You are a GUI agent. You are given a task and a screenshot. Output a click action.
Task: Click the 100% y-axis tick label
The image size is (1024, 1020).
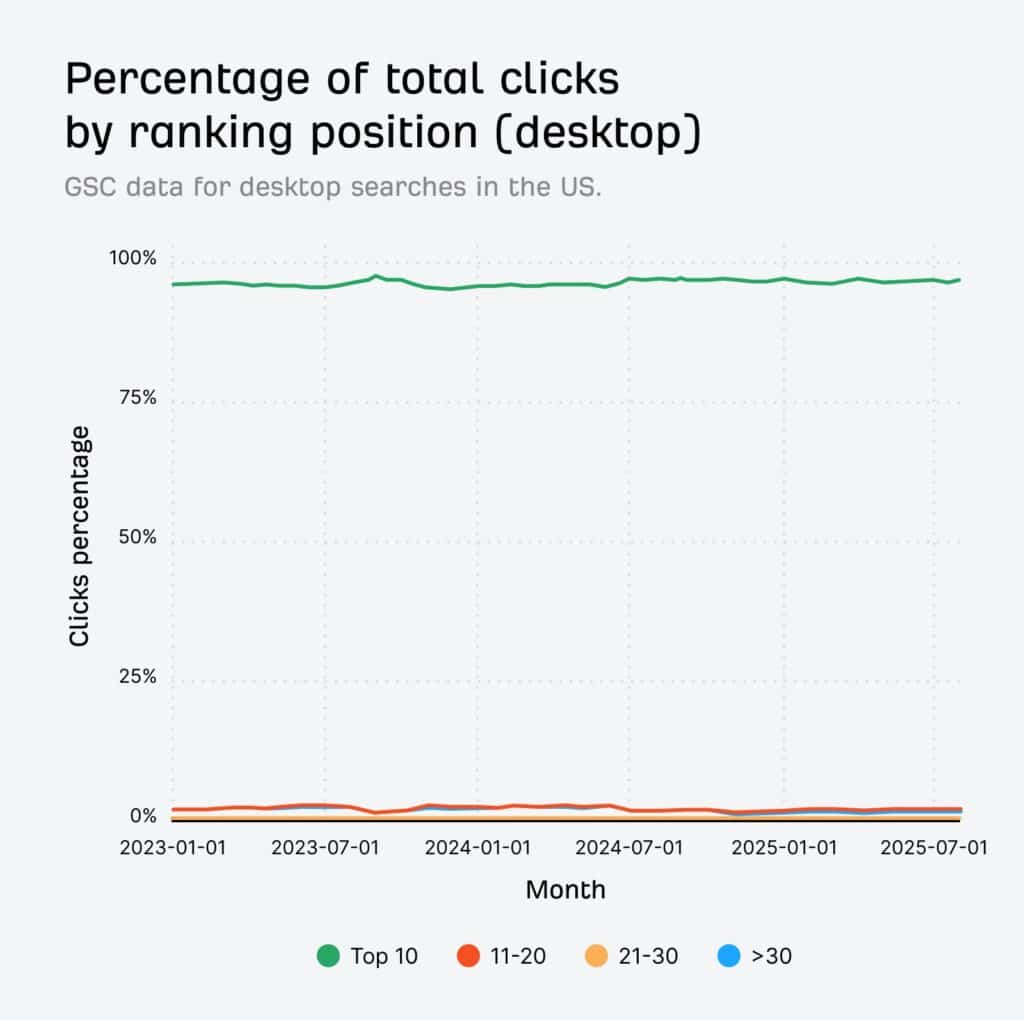(133, 258)
